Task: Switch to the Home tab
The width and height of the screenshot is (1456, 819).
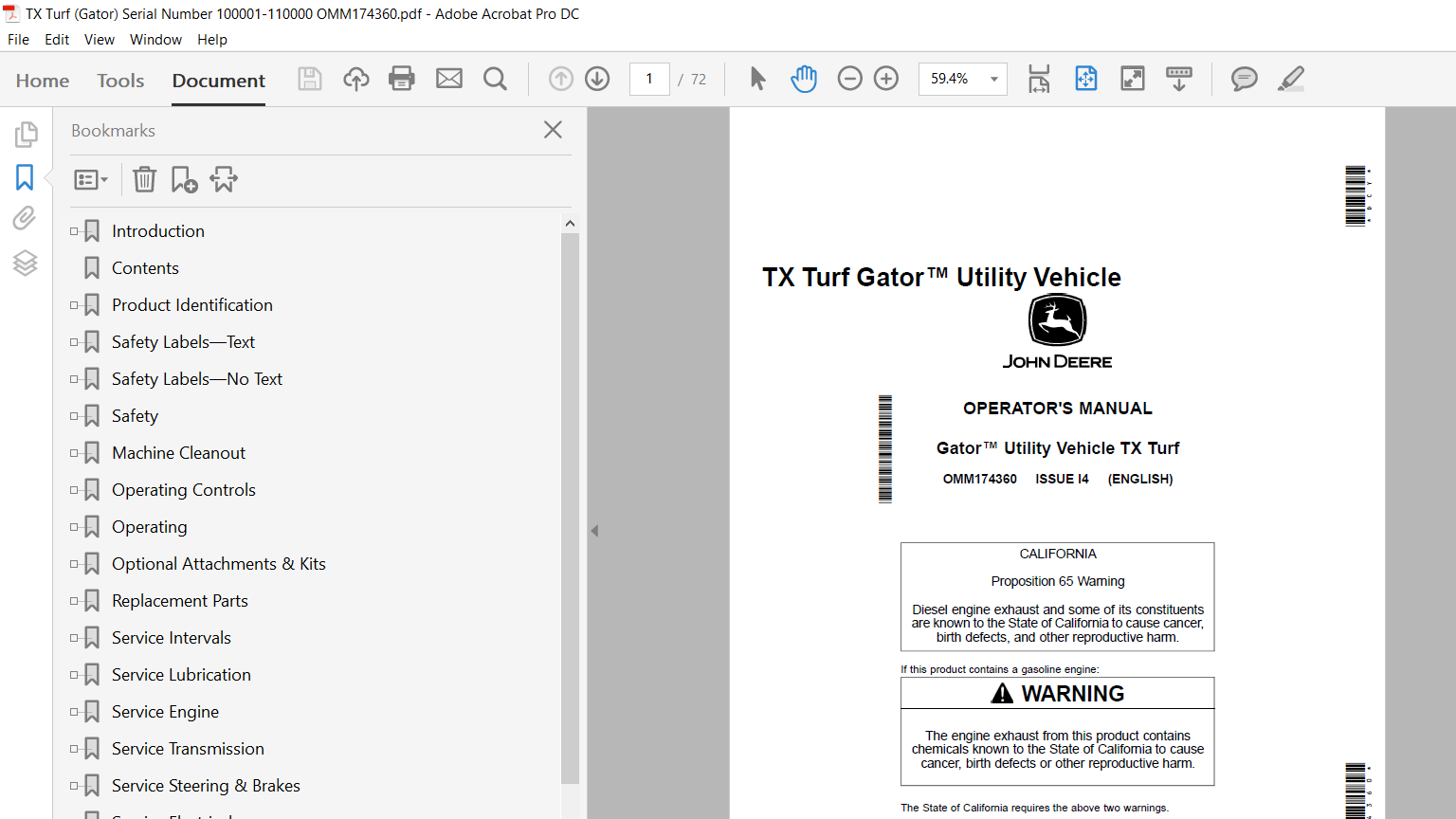Action: (43, 81)
